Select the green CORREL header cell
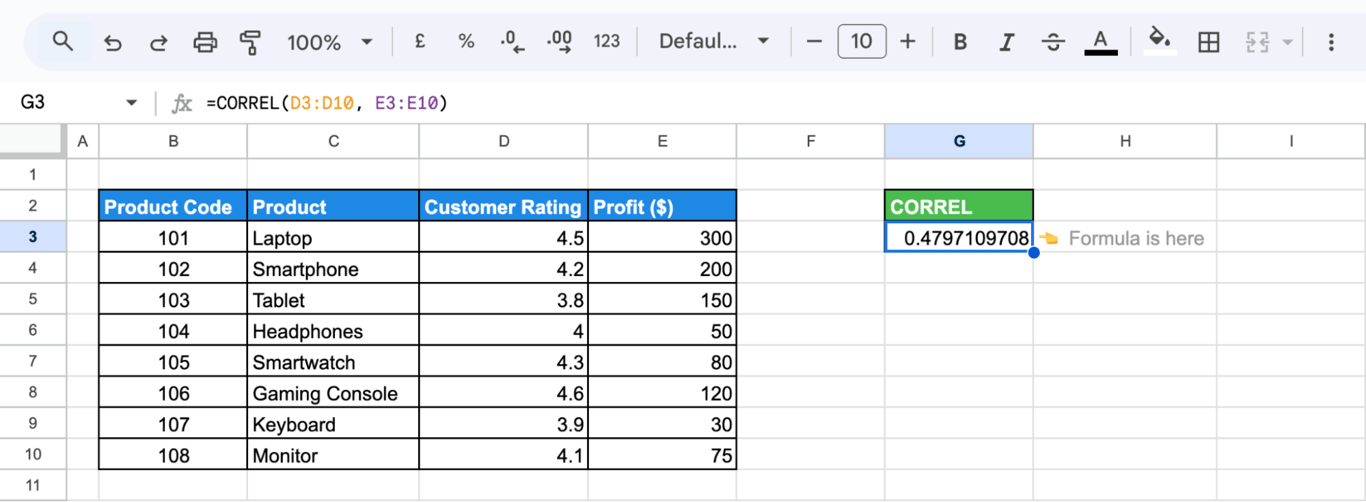This screenshot has width=1366, height=502. (959, 206)
